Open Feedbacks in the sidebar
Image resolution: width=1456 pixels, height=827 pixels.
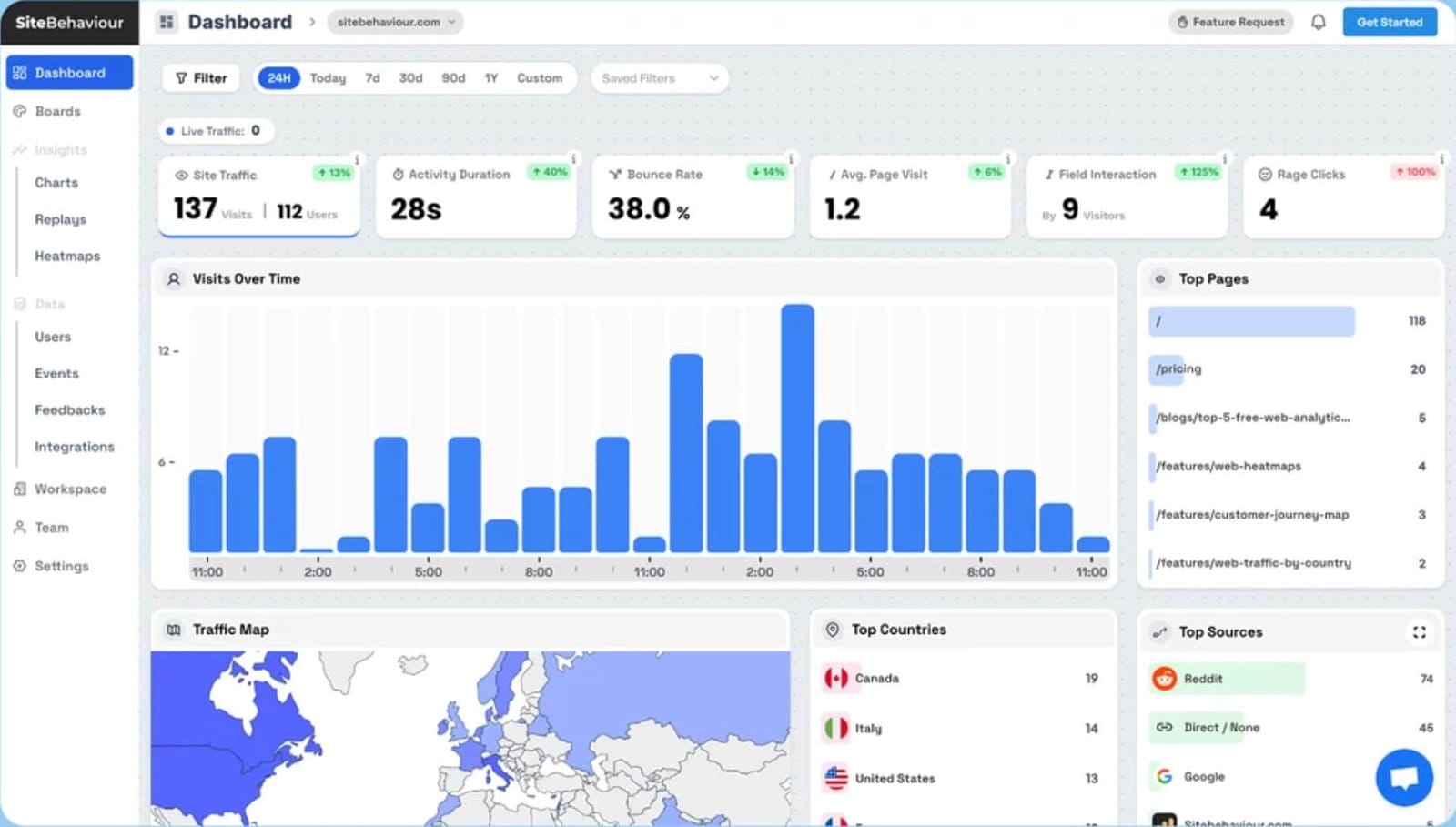tap(69, 410)
